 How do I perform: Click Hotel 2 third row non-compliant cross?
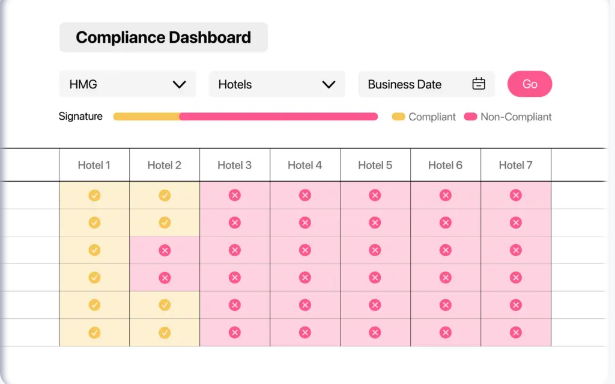pos(165,250)
